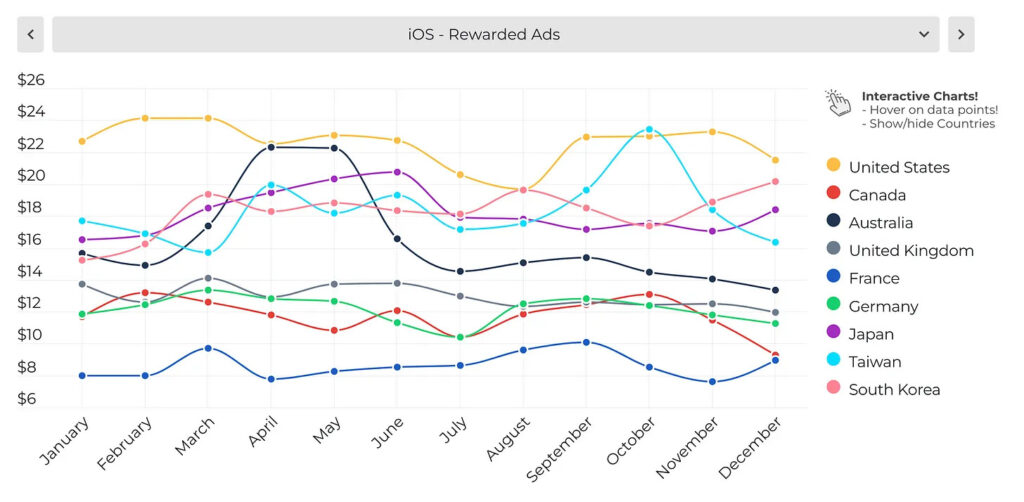Click the Taiwan cyan legend dot

click(833, 362)
